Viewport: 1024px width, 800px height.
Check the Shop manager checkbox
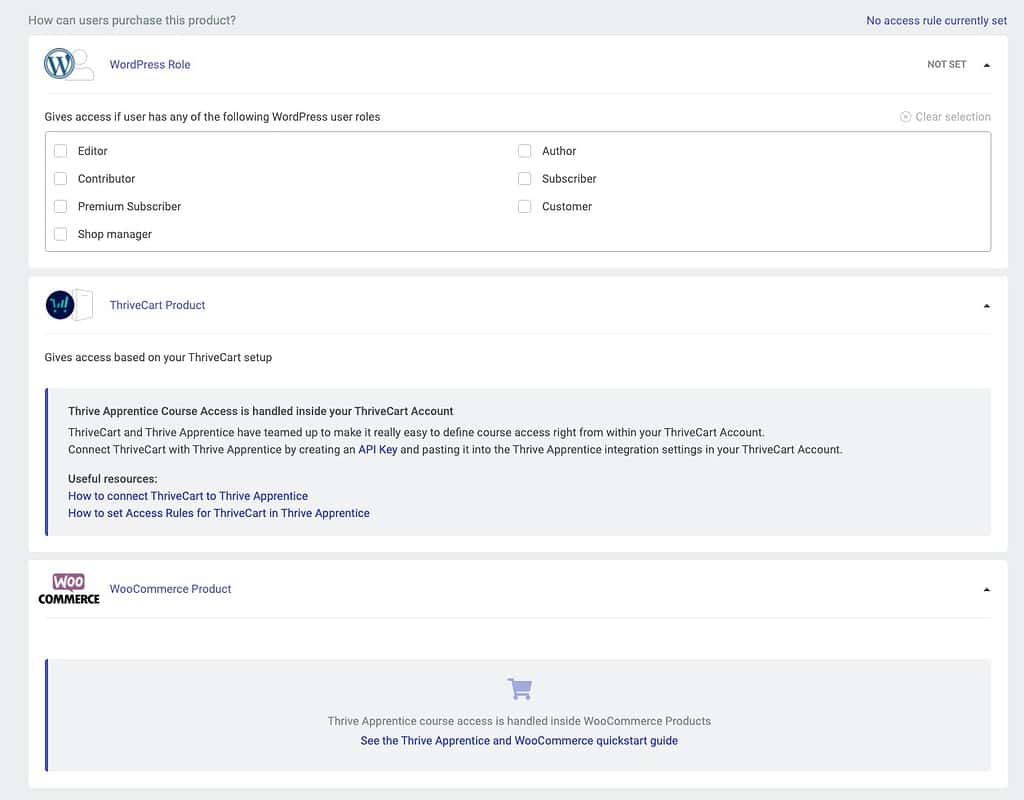coord(60,234)
